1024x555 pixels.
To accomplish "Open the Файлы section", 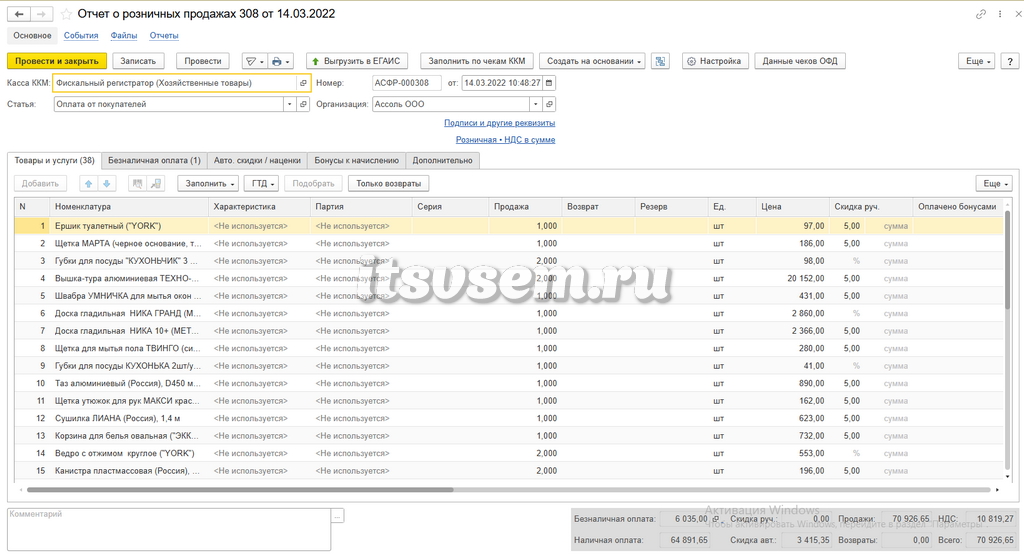I will point(123,36).
